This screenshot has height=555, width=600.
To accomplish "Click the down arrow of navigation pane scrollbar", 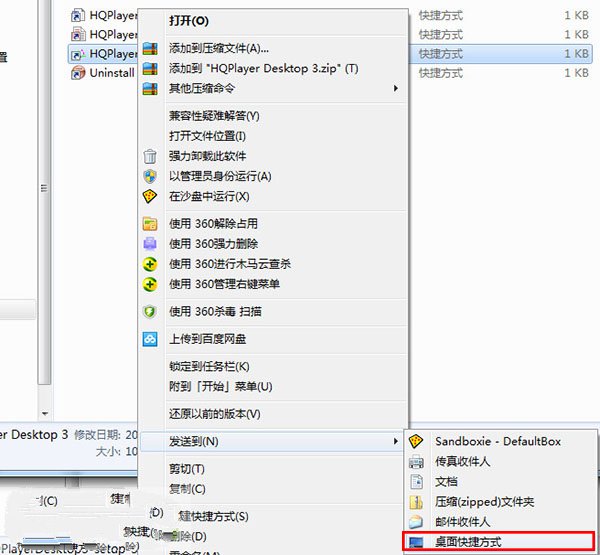I will pos(45,414).
